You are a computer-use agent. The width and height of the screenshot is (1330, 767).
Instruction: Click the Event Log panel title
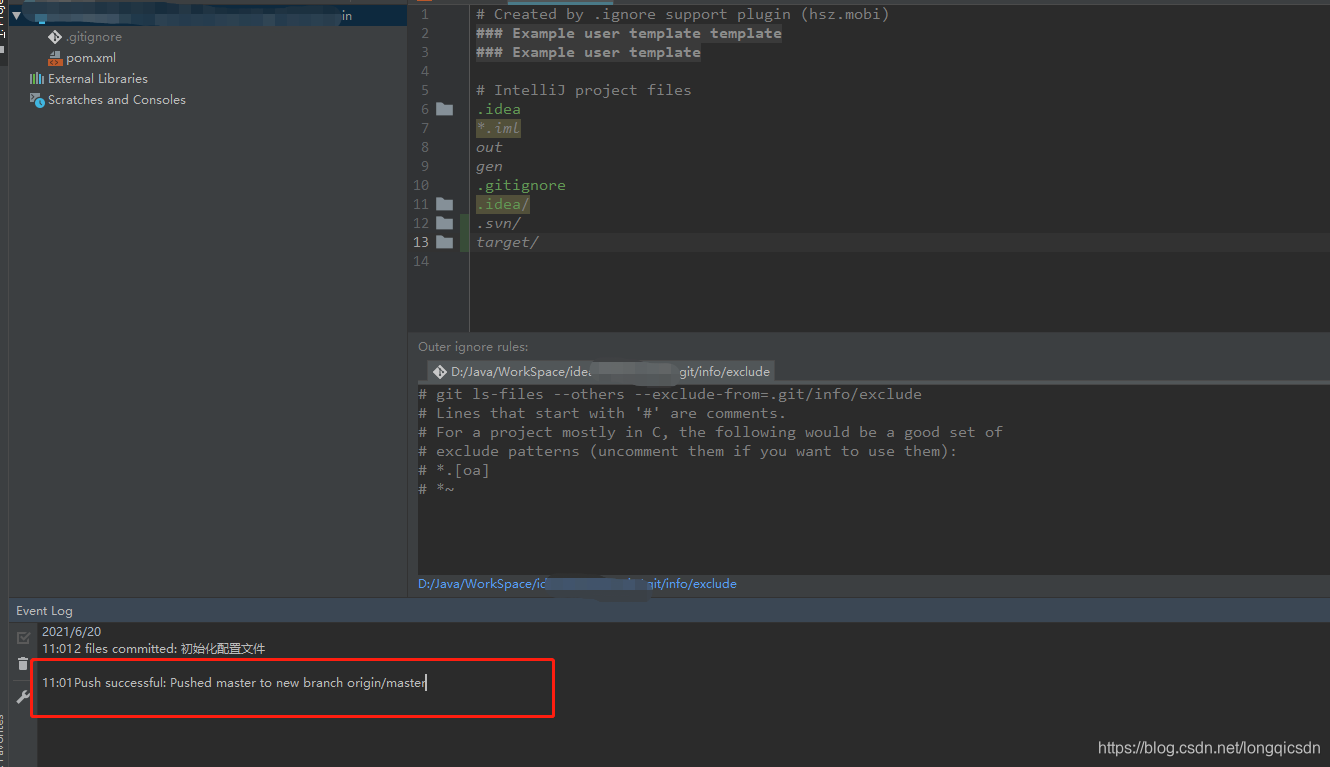coord(44,611)
